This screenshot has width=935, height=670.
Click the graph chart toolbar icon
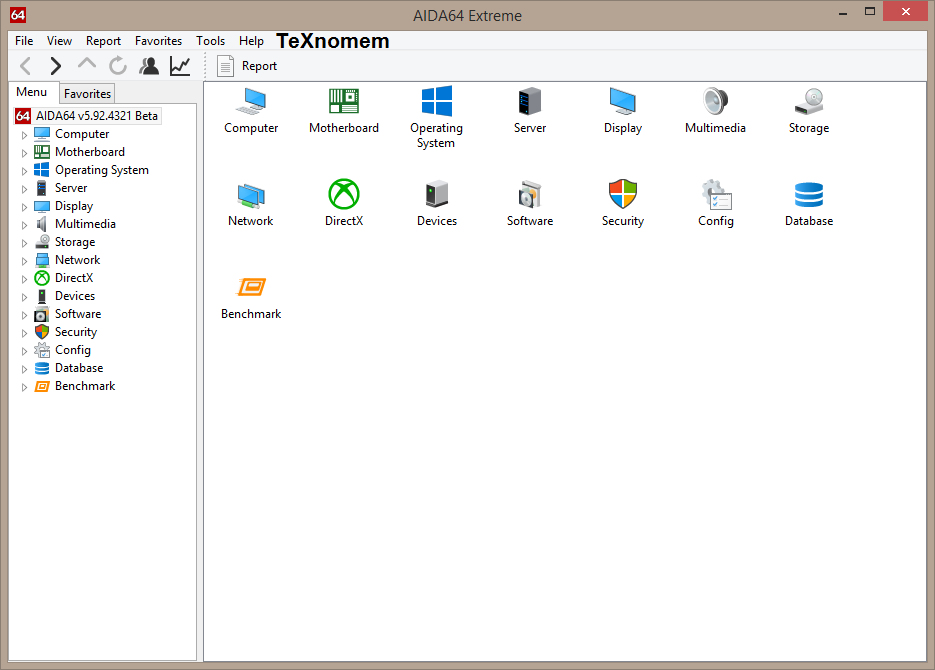[x=180, y=66]
